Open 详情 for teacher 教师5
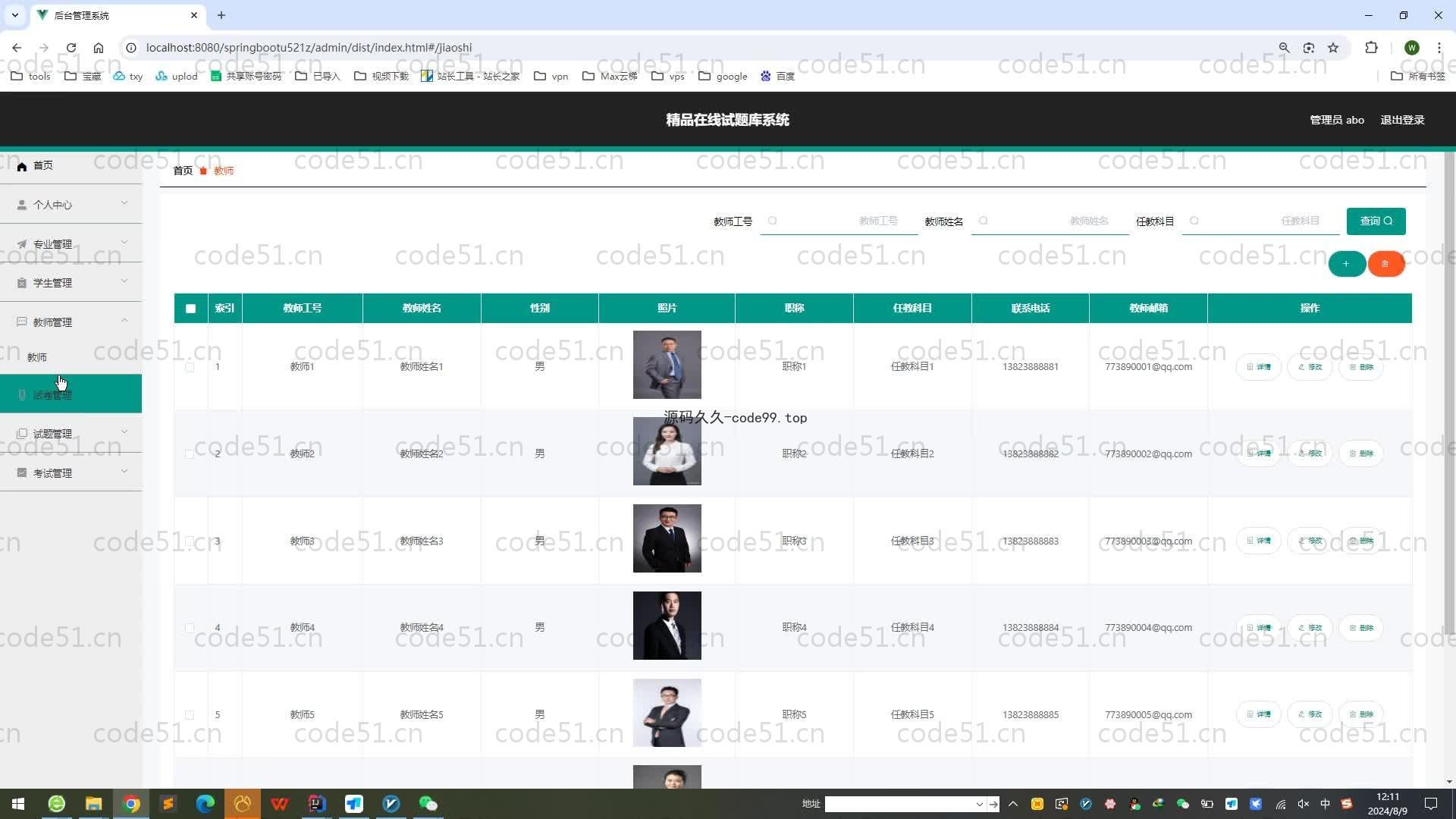This screenshot has width=1456, height=819. point(1259,714)
